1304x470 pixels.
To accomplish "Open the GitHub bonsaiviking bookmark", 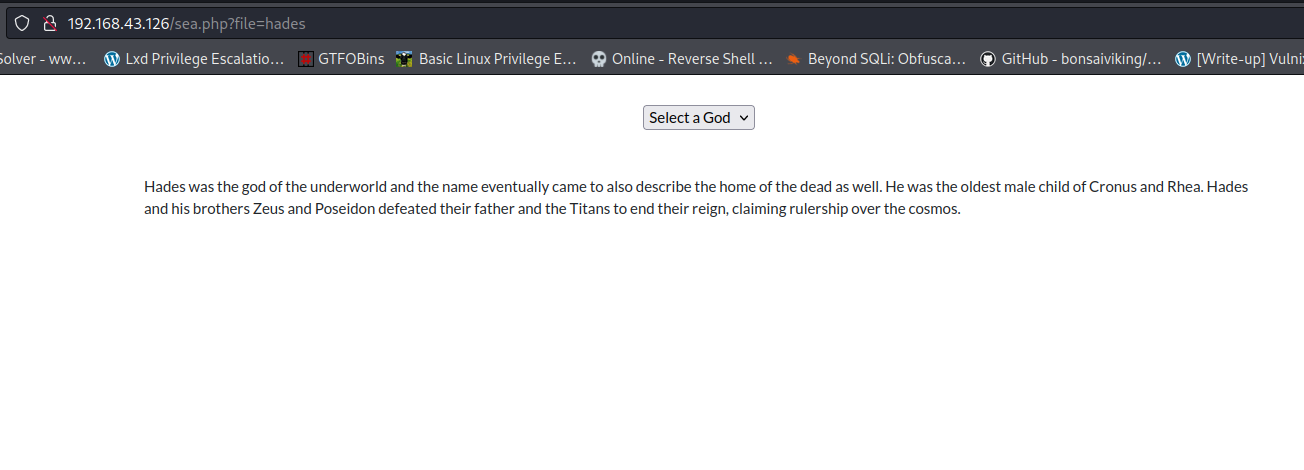I will tap(1081, 59).
